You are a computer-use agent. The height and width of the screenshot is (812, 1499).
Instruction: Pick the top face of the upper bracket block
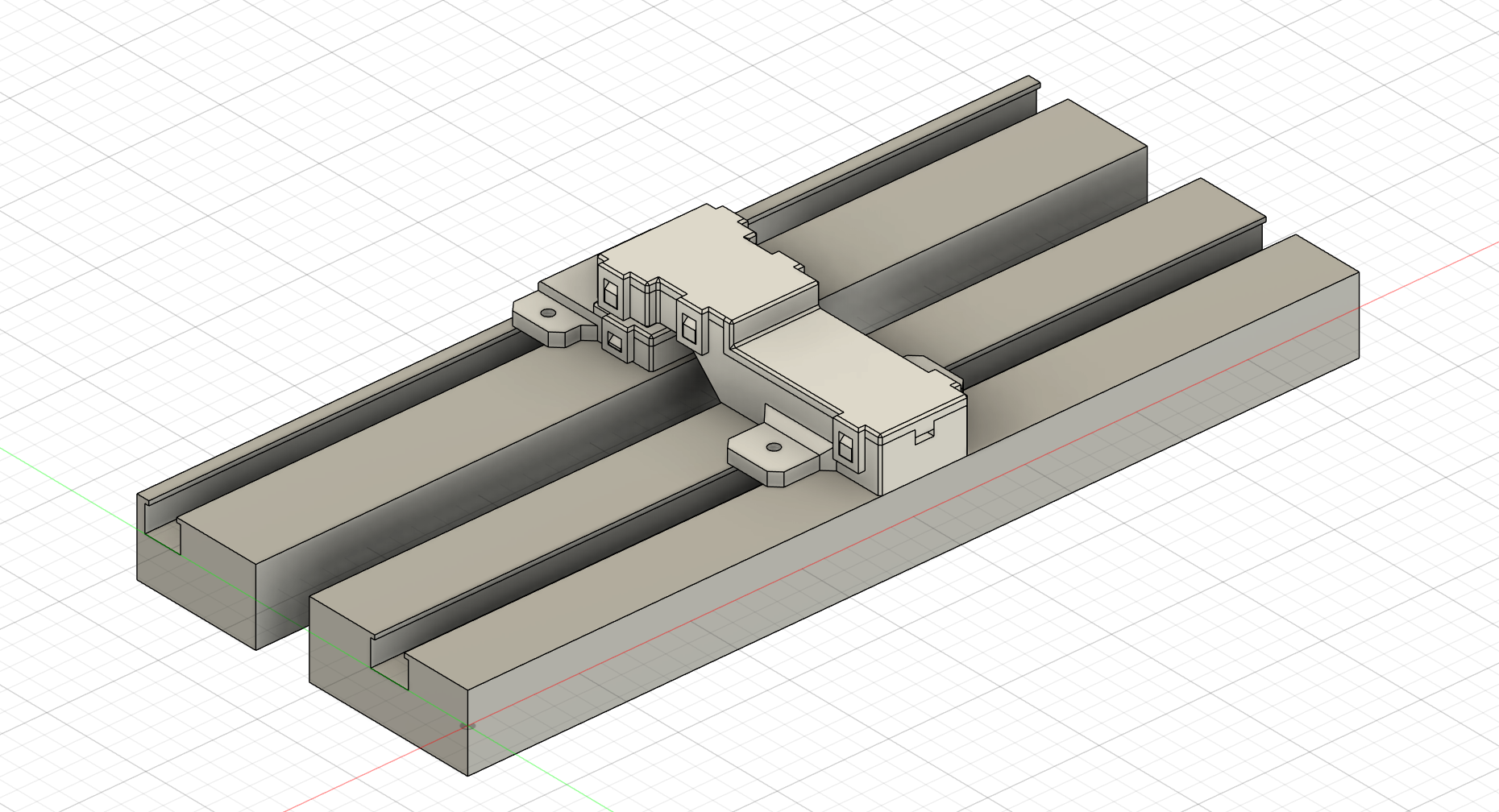[x=709, y=258]
